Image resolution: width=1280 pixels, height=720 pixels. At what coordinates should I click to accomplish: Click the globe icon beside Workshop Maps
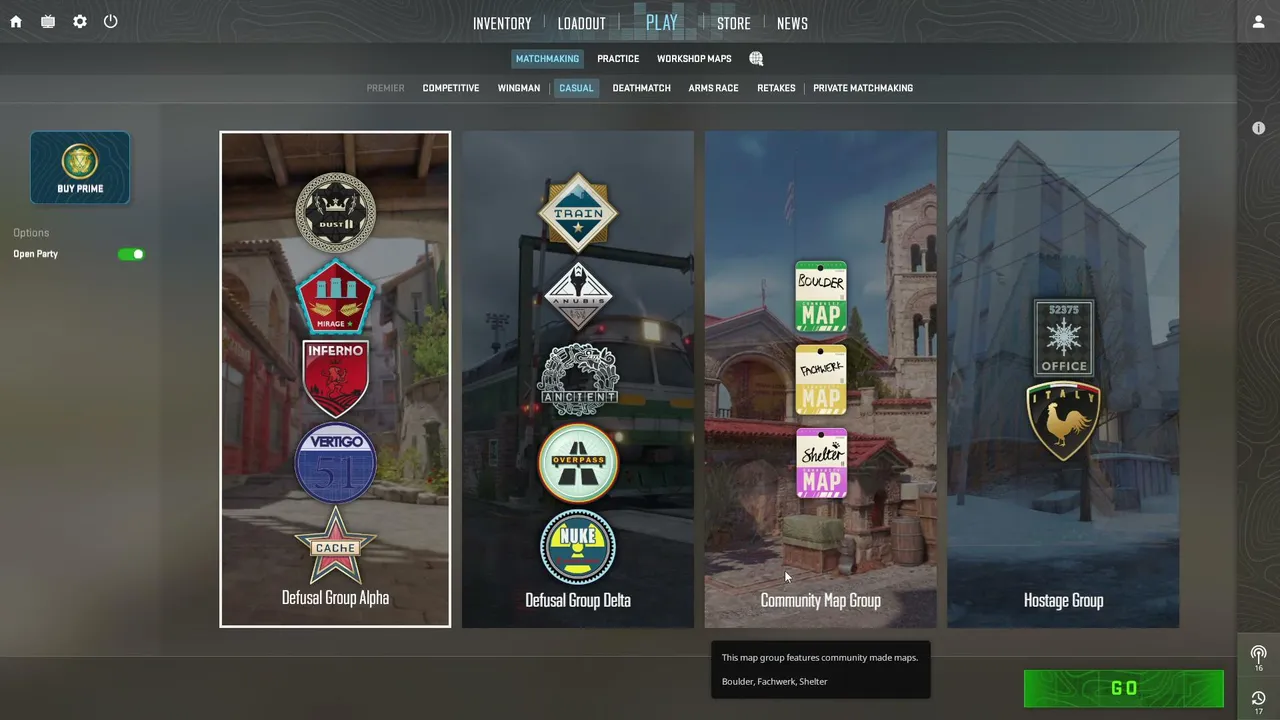tap(756, 59)
